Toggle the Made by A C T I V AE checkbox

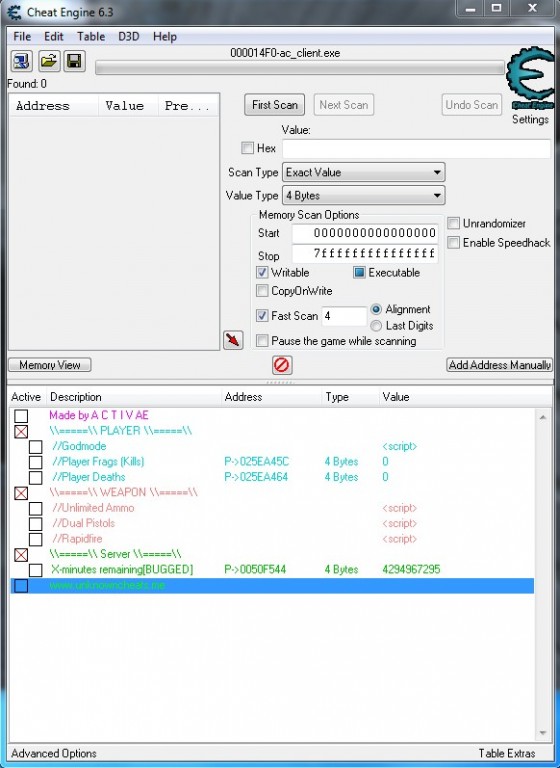(x=21, y=416)
